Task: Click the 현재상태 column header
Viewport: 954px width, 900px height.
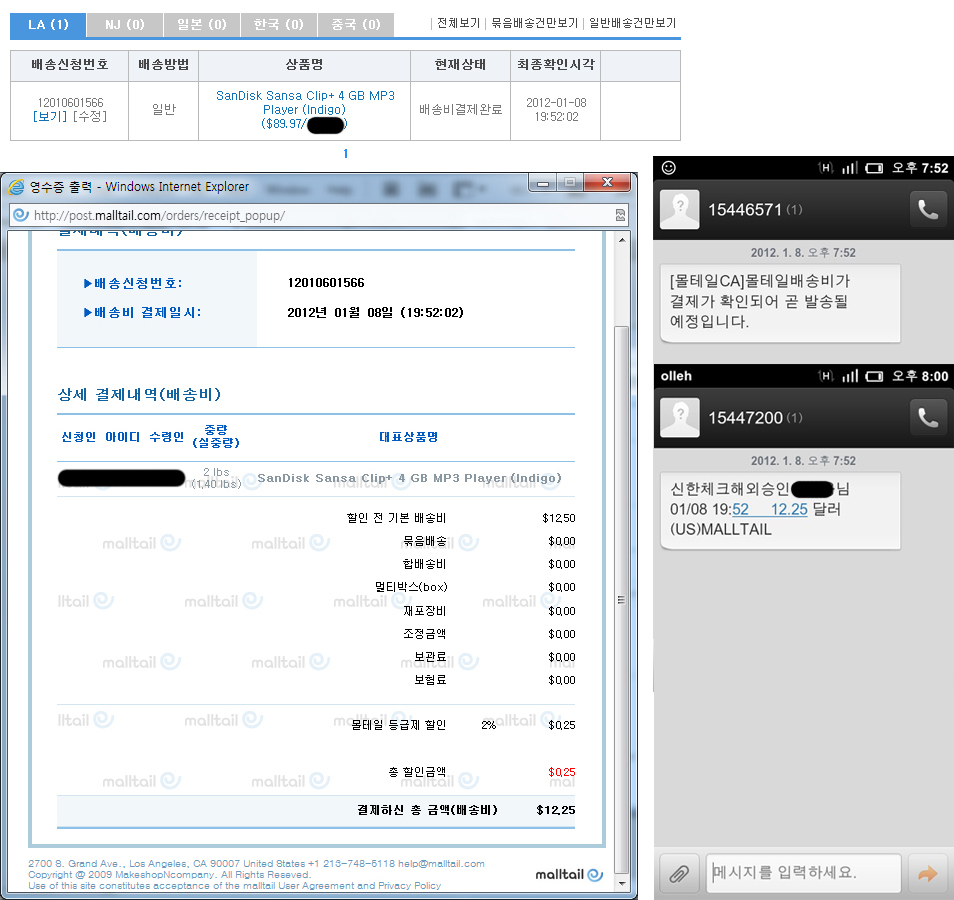Action: click(461, 65)
